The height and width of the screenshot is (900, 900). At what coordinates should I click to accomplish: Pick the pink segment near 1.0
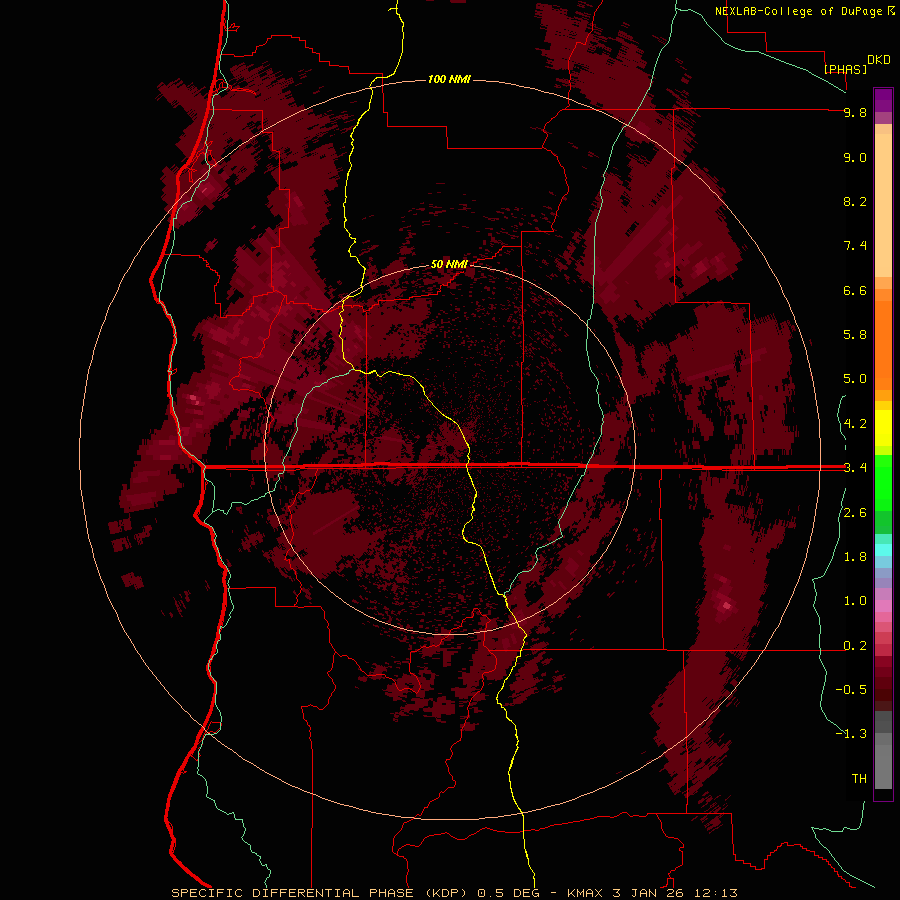click(883, 606)
